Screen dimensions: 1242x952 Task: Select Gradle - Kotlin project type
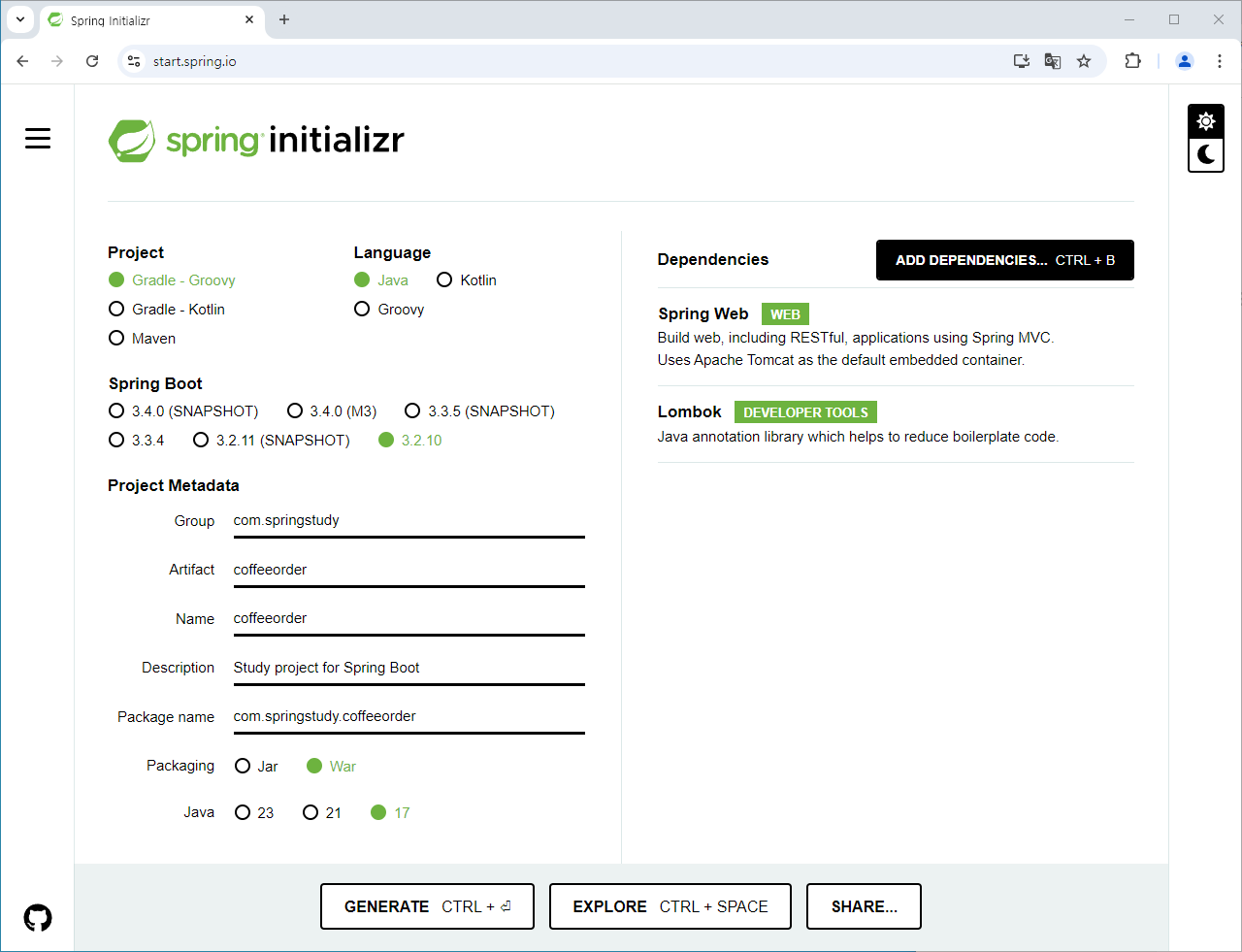click(x=166, y=310)
